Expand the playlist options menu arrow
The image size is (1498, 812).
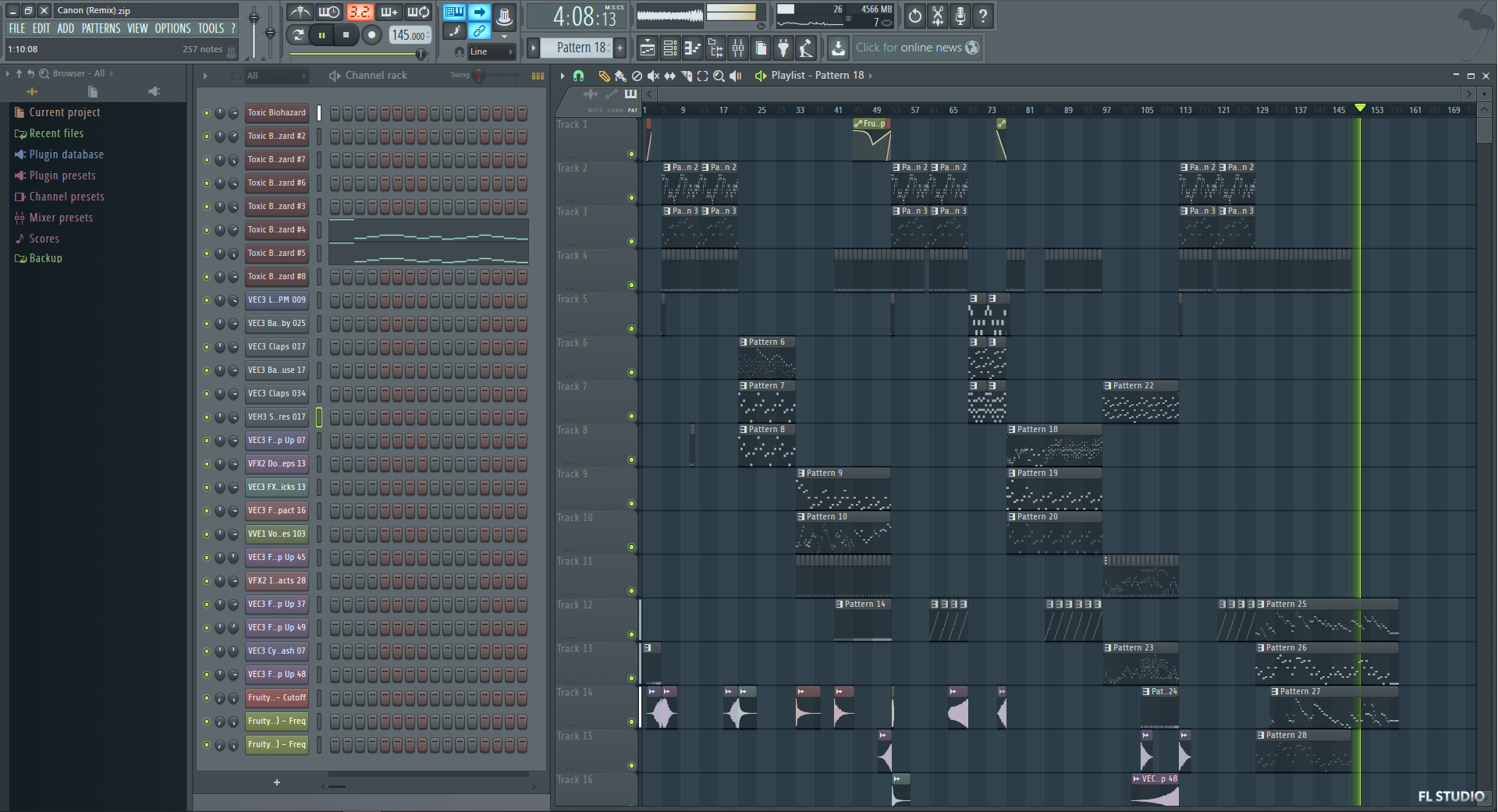[x=562, y=76]
